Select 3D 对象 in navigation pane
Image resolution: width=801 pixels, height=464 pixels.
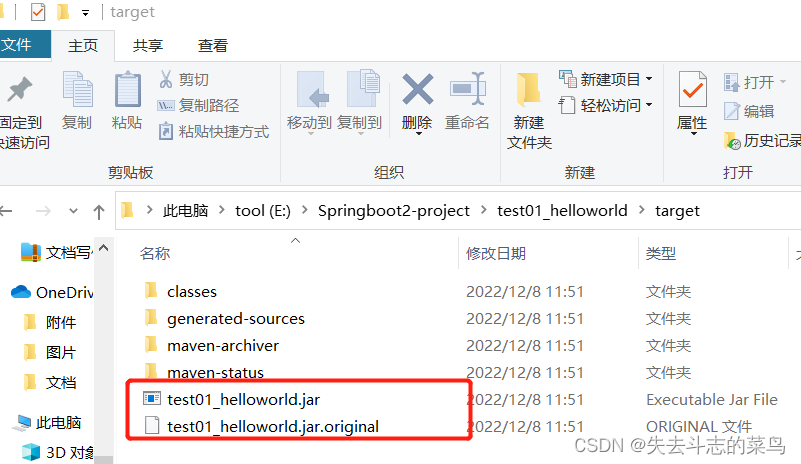click(x=70, y=452)
